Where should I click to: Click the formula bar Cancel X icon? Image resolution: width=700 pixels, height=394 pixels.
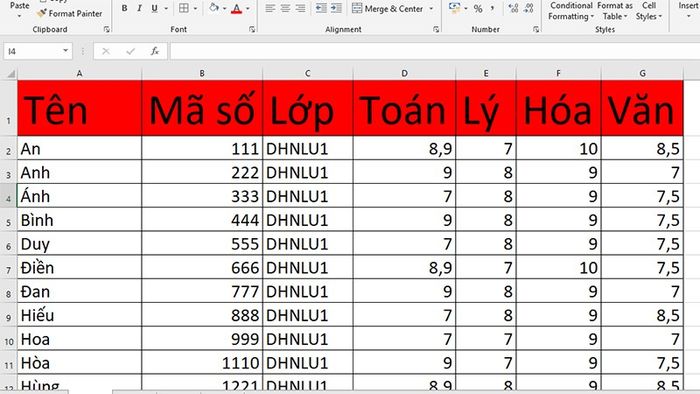(x=106, y=51)
